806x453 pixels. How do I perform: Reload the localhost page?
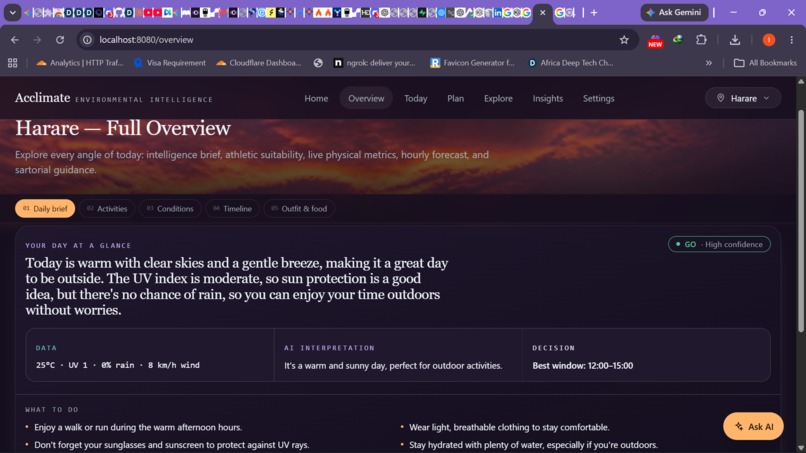pyautogui.click(x=60, y=40)
